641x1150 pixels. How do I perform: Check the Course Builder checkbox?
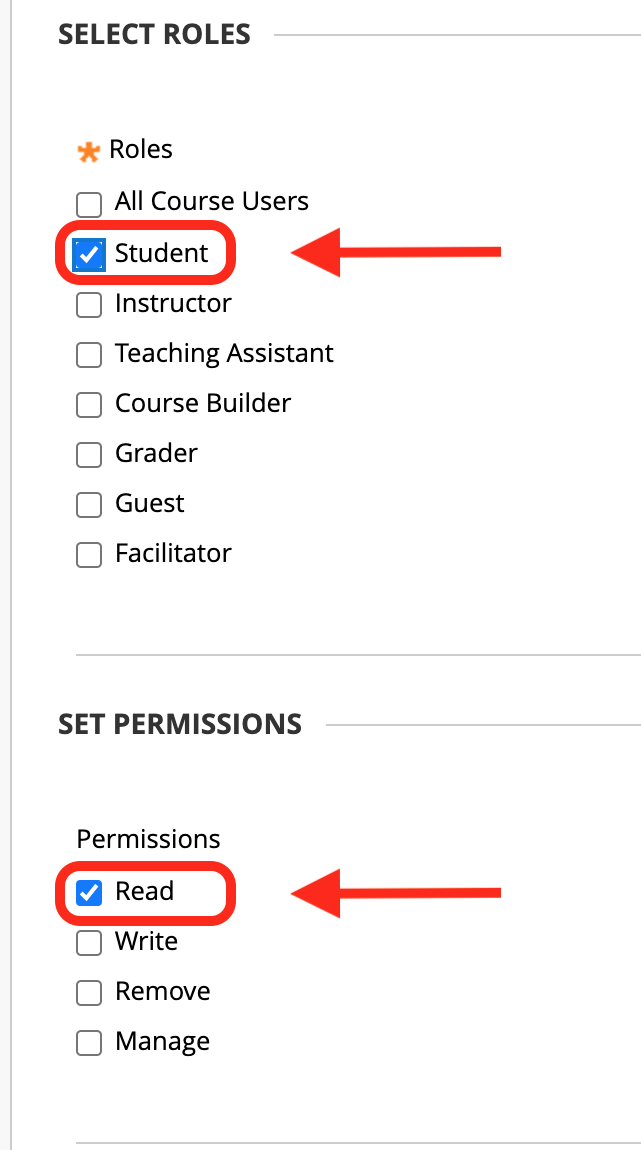click(89, 405)
